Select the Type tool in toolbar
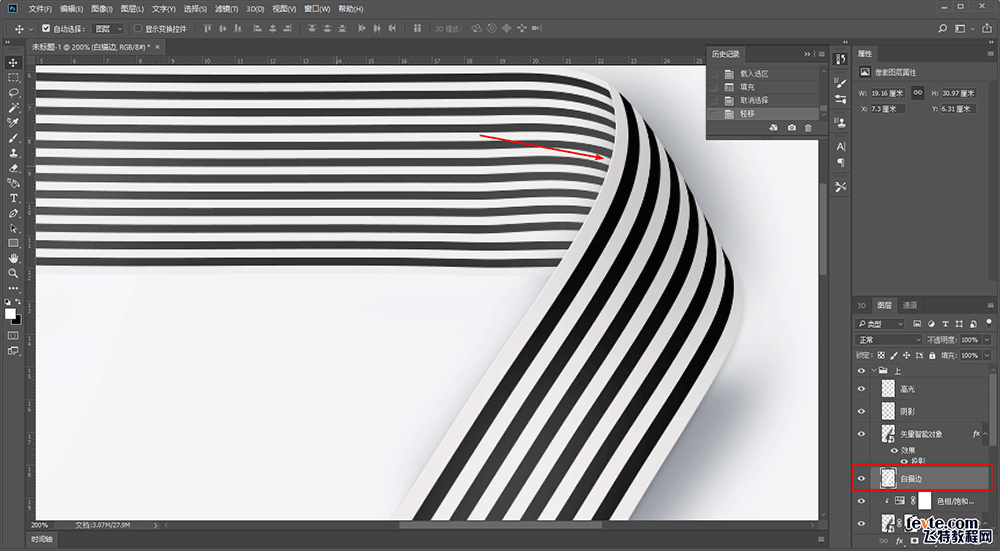The width and height of the screenshot is (1000, 551). [x=13, y=198]
